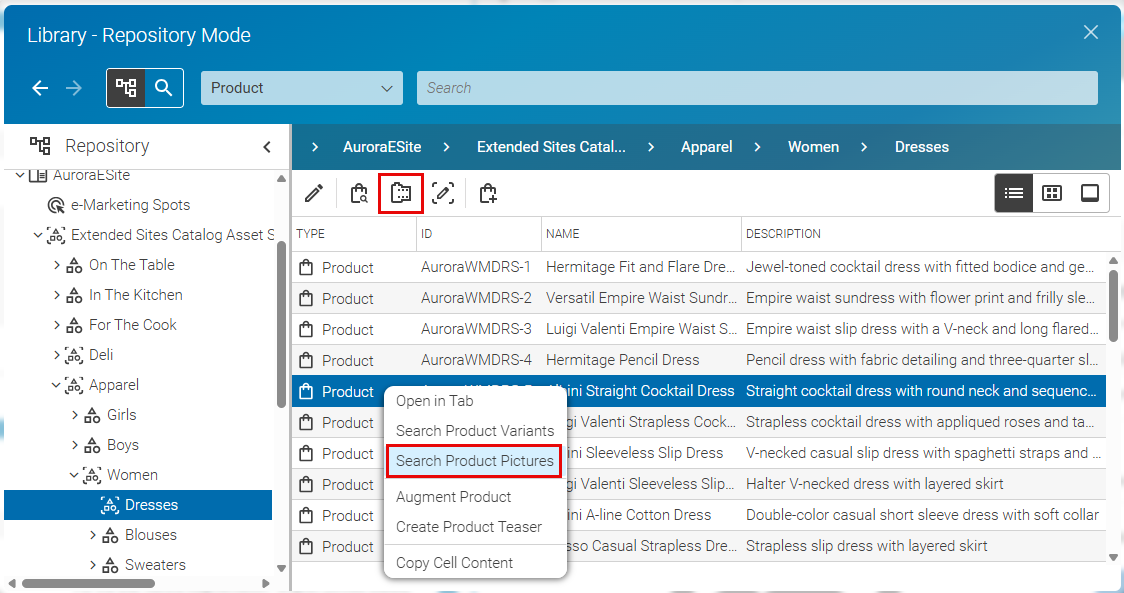Expand the Girls node in the tree

72,414
